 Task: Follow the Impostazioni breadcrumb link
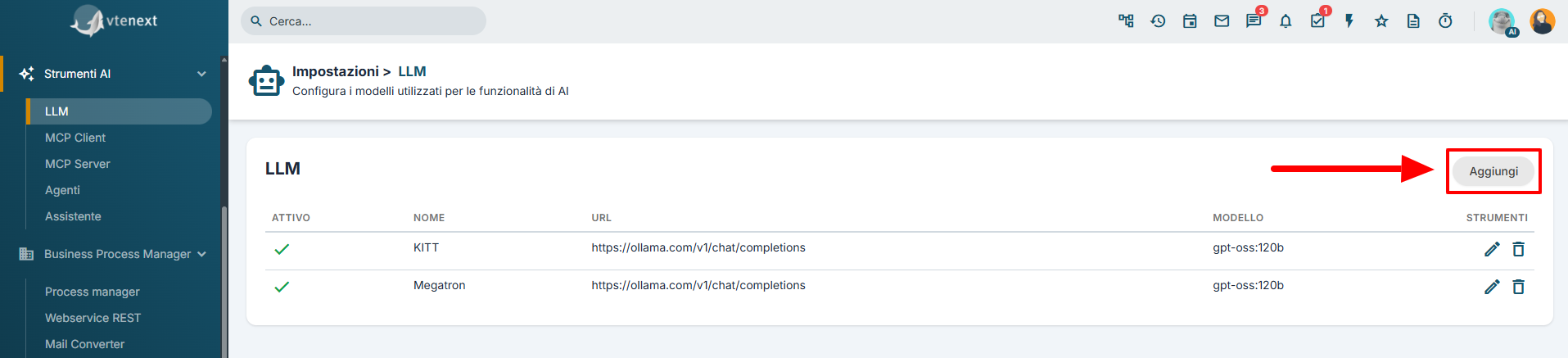click(x=336, y=71)
